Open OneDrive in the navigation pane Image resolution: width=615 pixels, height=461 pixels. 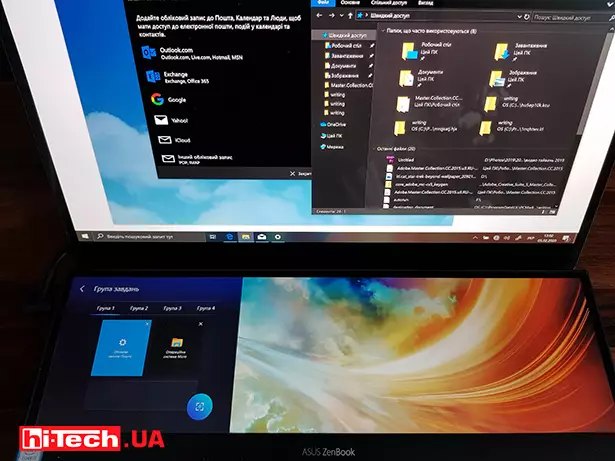click(336, 123)
